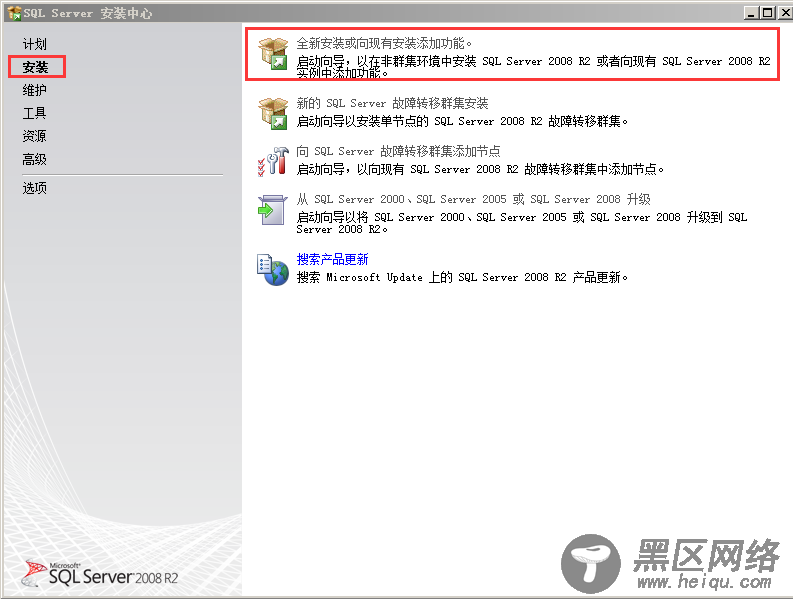Image resolution: width=793 pixels, height=599 pixels.
Task: Click description 搜索 Microsoft Update 上的 SQL Server
Action: [462, 277]
